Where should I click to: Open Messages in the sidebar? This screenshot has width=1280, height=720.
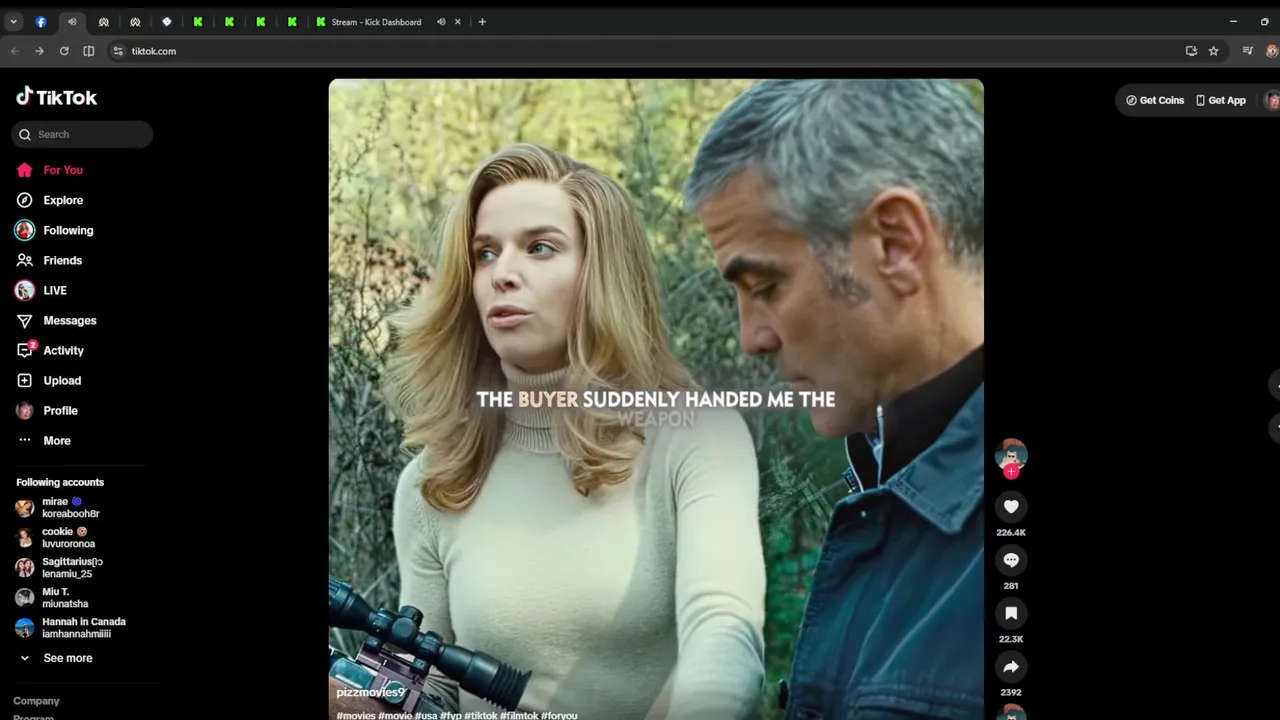[57, 320]
